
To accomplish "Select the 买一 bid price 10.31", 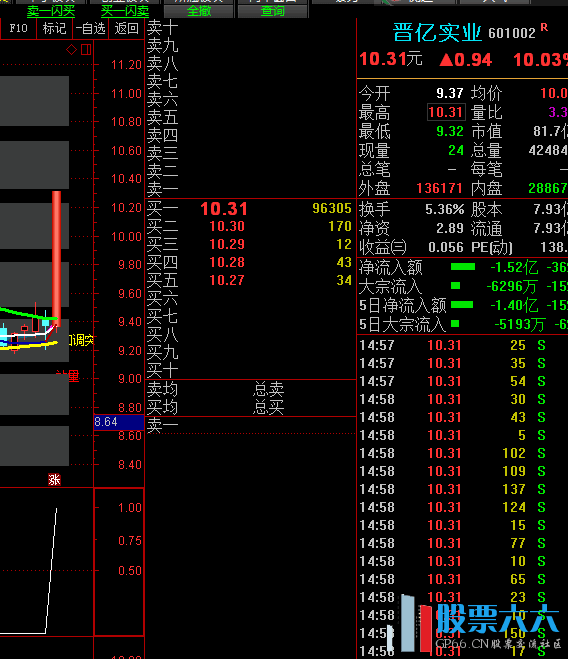I will [224, 209].
